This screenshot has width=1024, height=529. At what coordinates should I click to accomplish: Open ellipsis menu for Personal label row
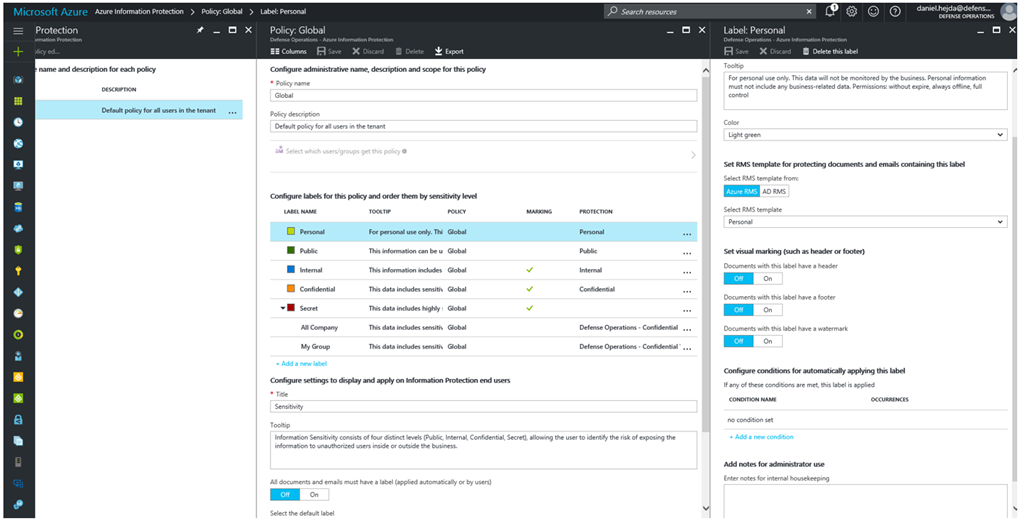(687, 234)
